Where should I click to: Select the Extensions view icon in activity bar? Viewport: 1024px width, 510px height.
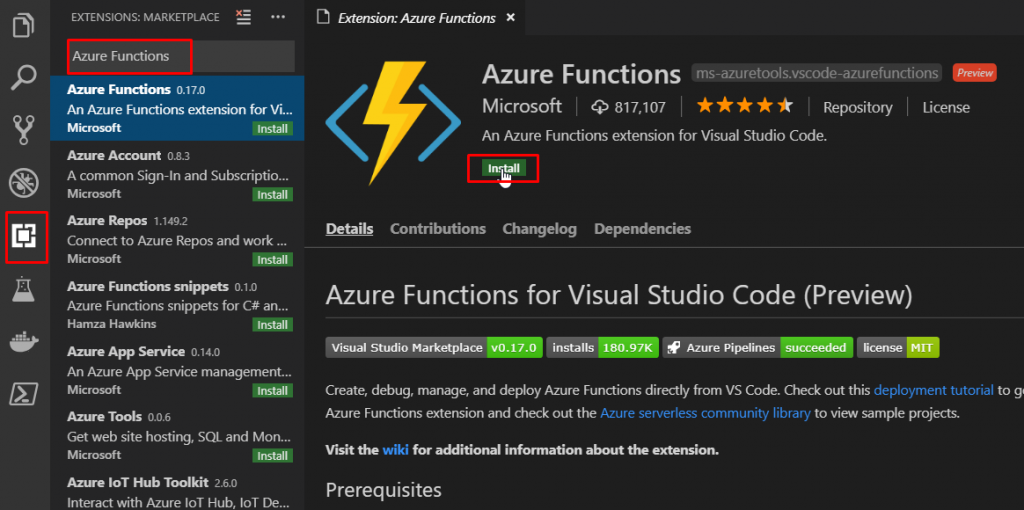click(25, 236)
